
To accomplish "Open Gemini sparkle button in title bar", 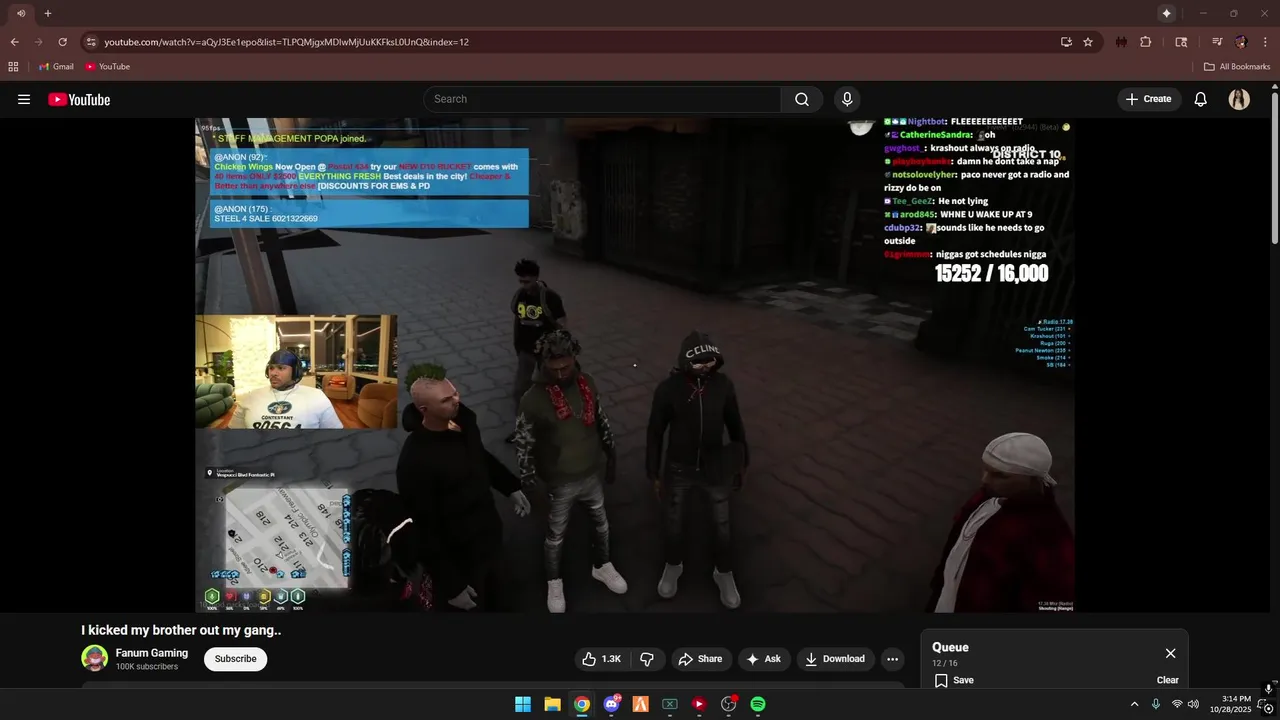I will tap(1166, 13).
